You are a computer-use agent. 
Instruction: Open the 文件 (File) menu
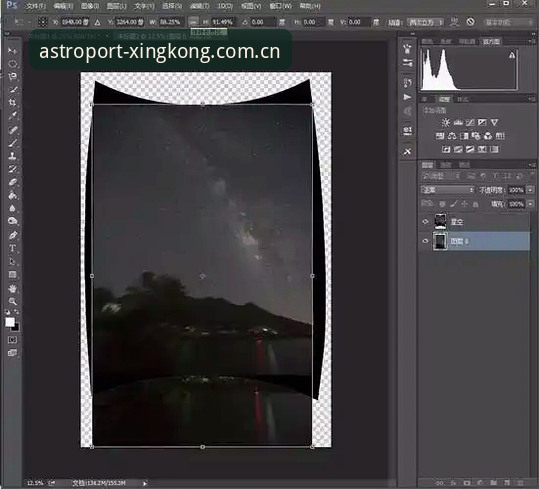tap(35, 6)
